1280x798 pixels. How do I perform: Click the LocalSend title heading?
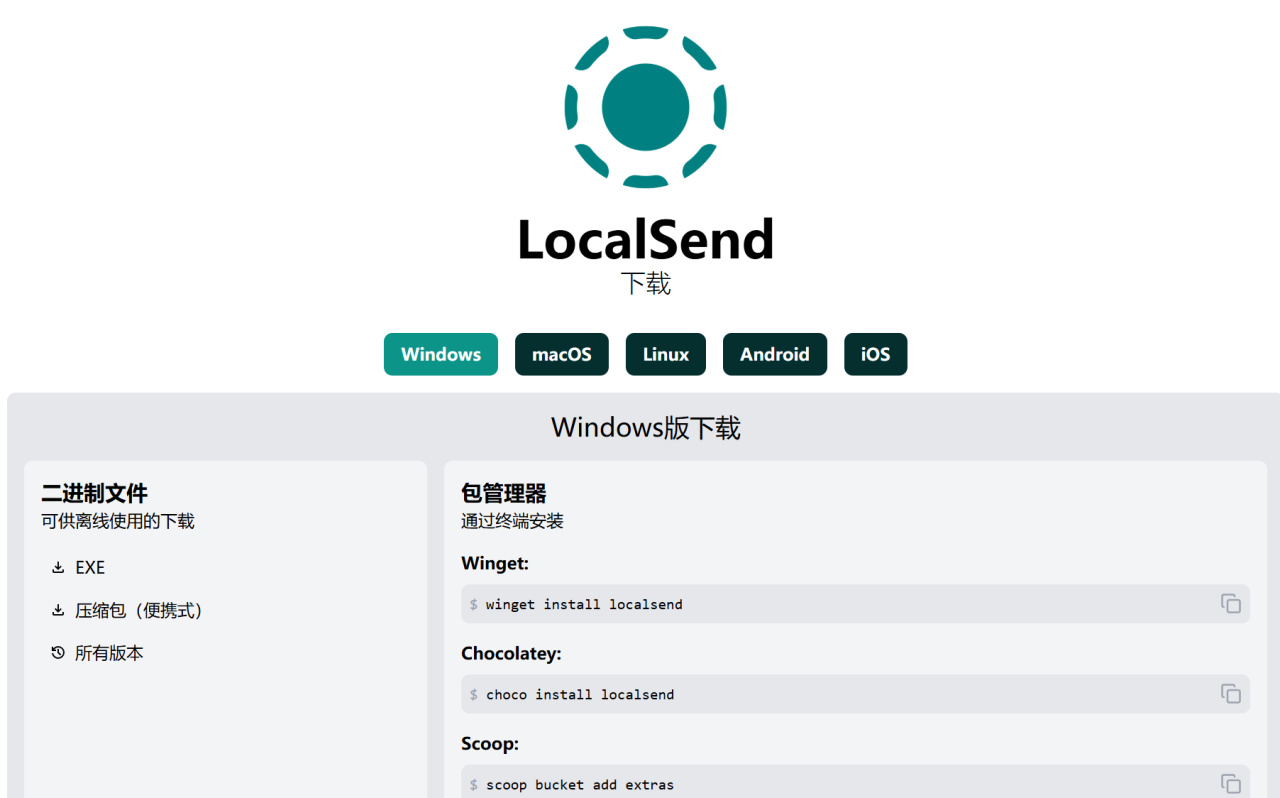pyautogui.click(x=646, y=240)
